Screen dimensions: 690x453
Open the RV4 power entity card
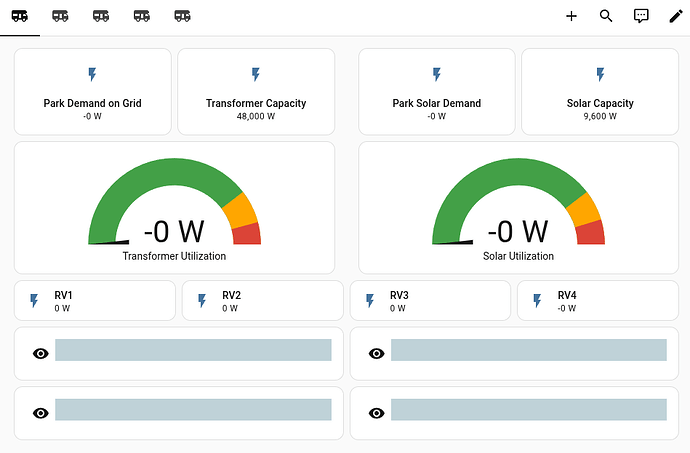click(596, 300)
